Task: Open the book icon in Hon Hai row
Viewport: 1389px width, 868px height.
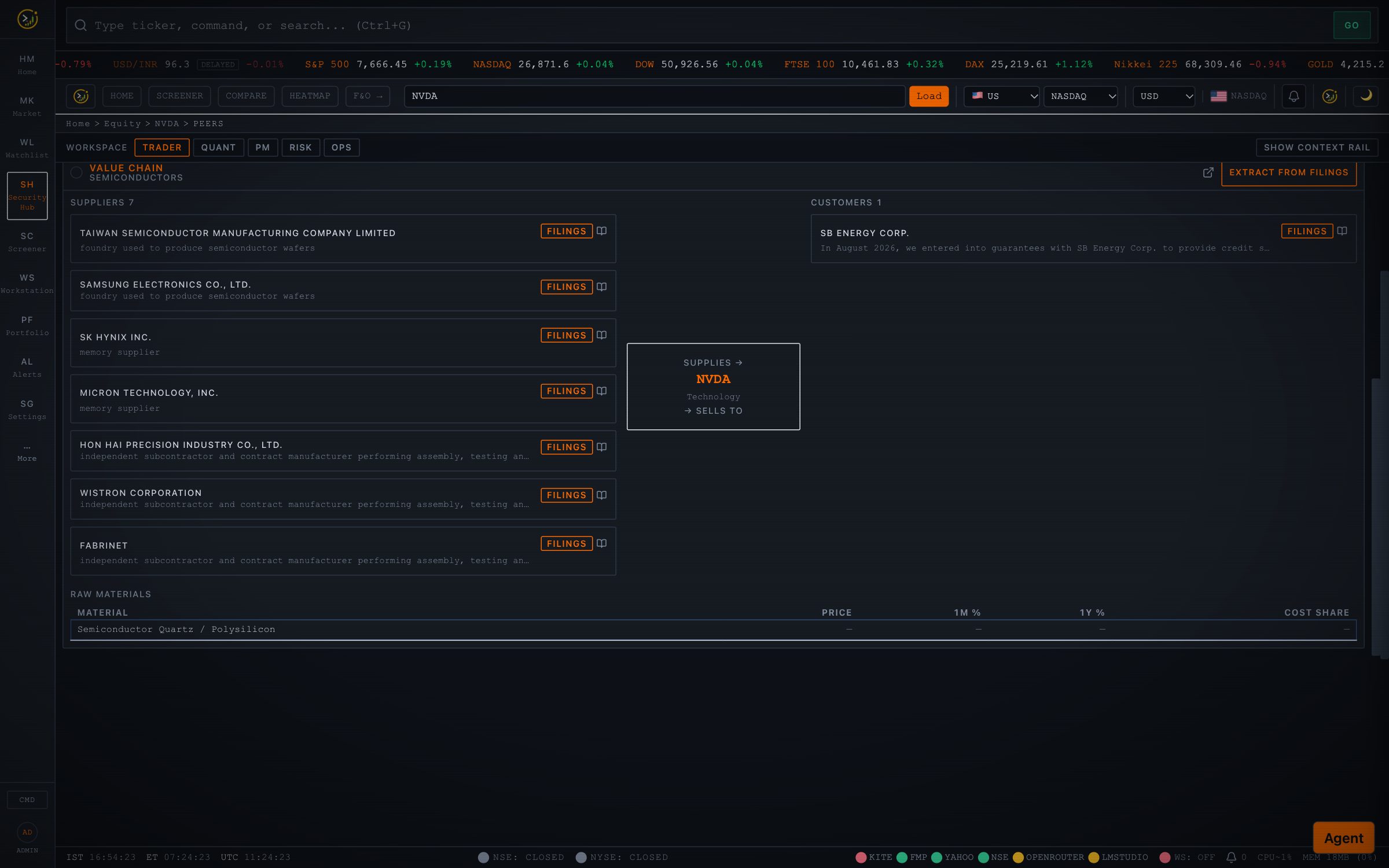Action: coord(602,447)
